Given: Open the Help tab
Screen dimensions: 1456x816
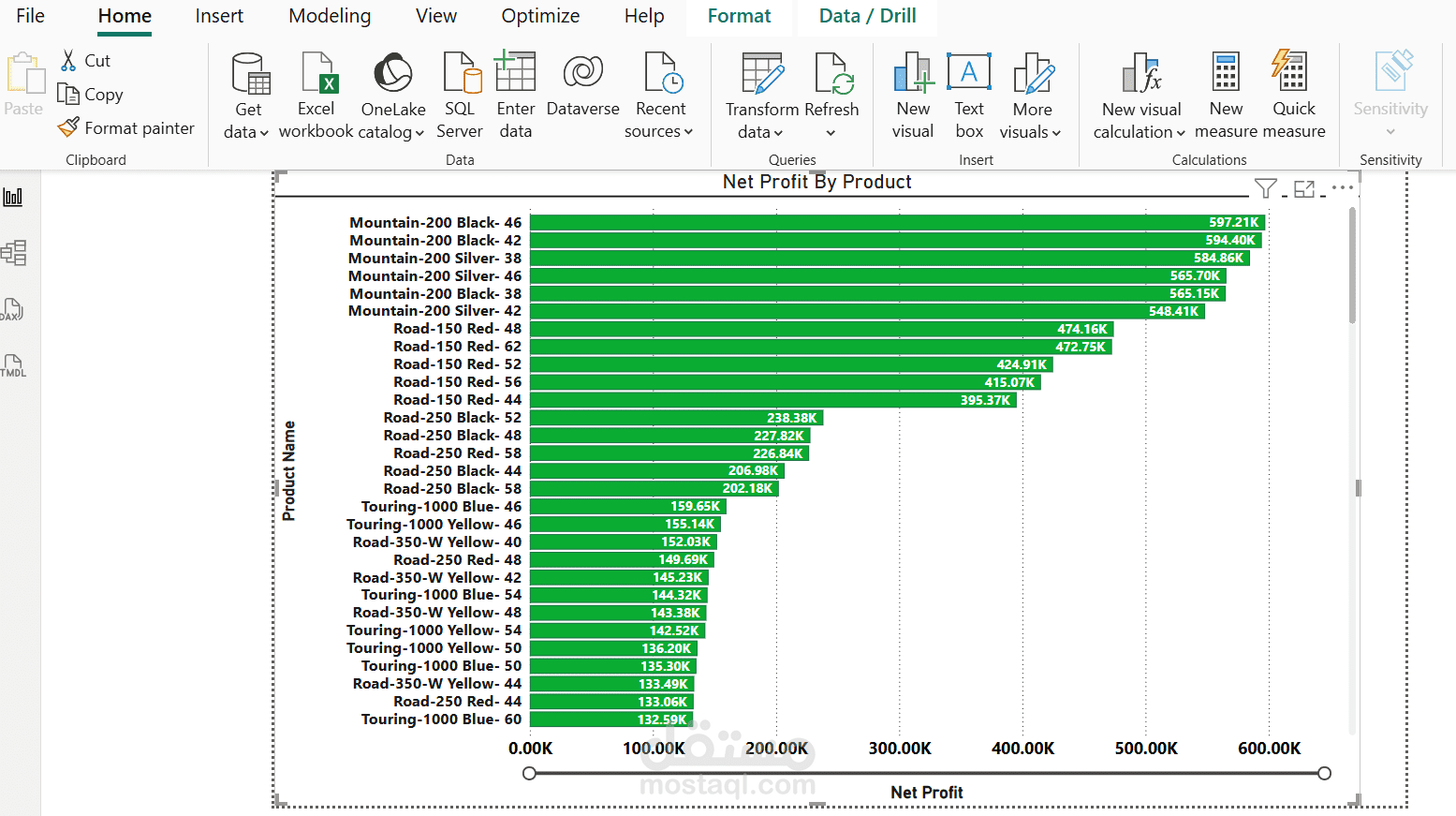Looking at the screenshot, I should tap(644, 16).
